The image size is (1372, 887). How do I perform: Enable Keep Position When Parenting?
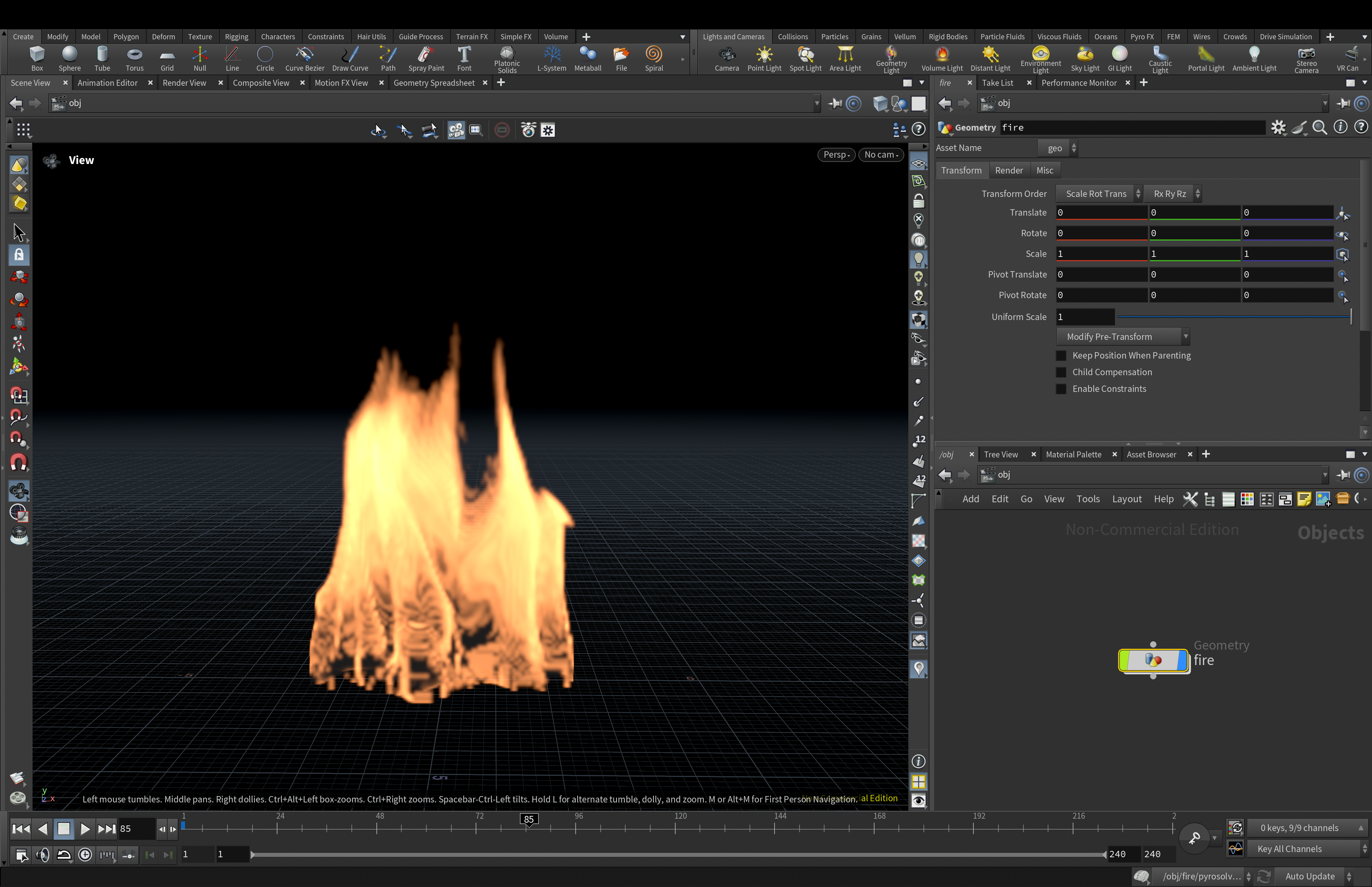click(x=1061, y=355)
